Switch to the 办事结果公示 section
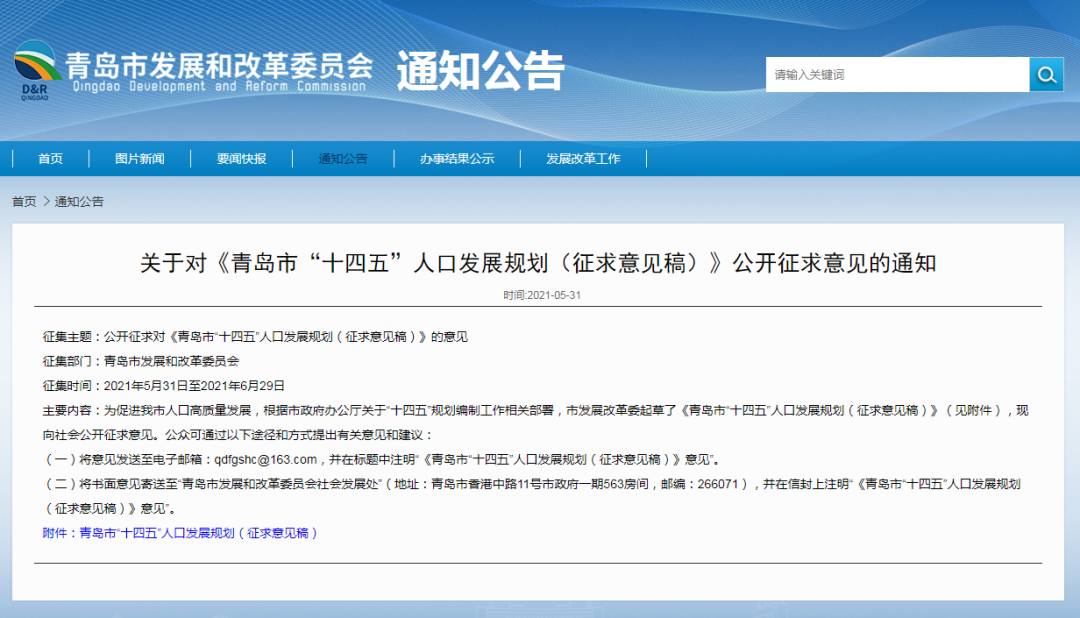The height and width of the screenshot is (618, 1080). [457, 159]
